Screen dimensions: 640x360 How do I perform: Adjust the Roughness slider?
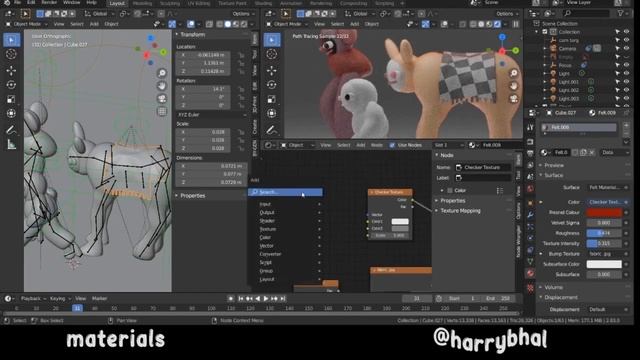click(604, 233)
